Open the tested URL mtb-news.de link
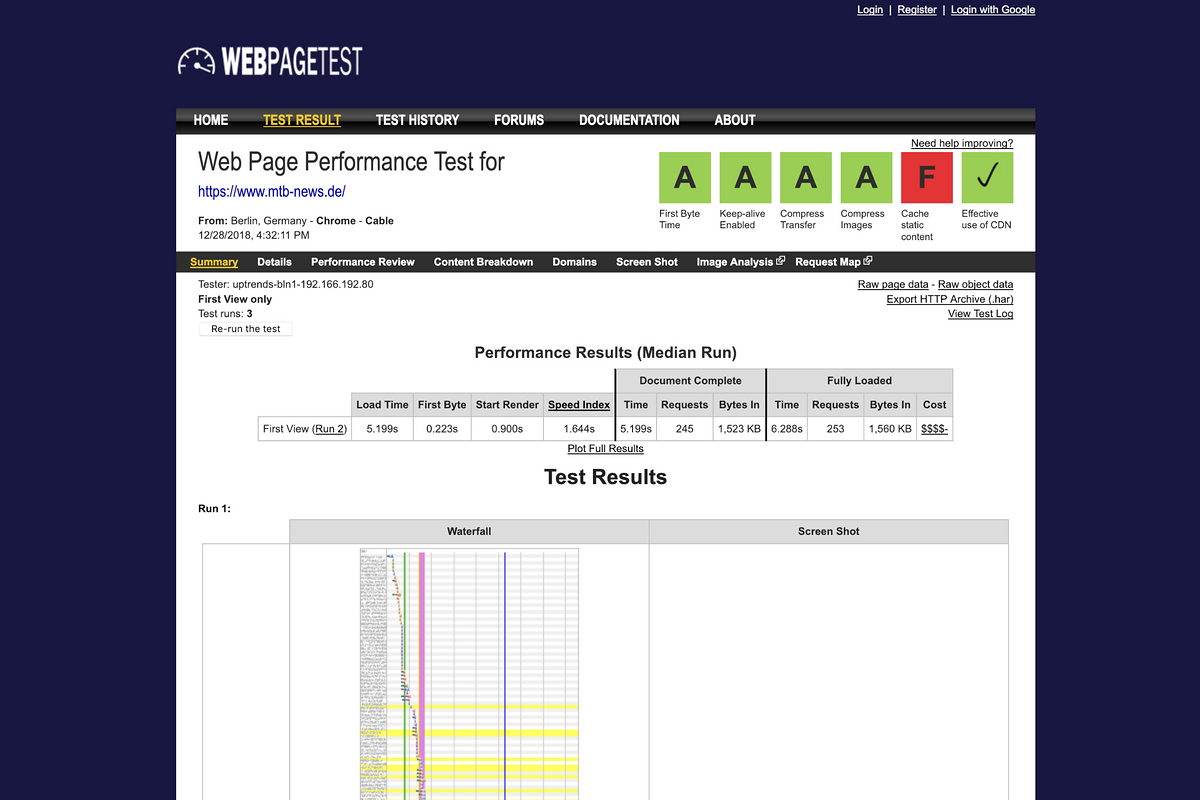This screenshot has width=1200, height=800. click(272, 191)
